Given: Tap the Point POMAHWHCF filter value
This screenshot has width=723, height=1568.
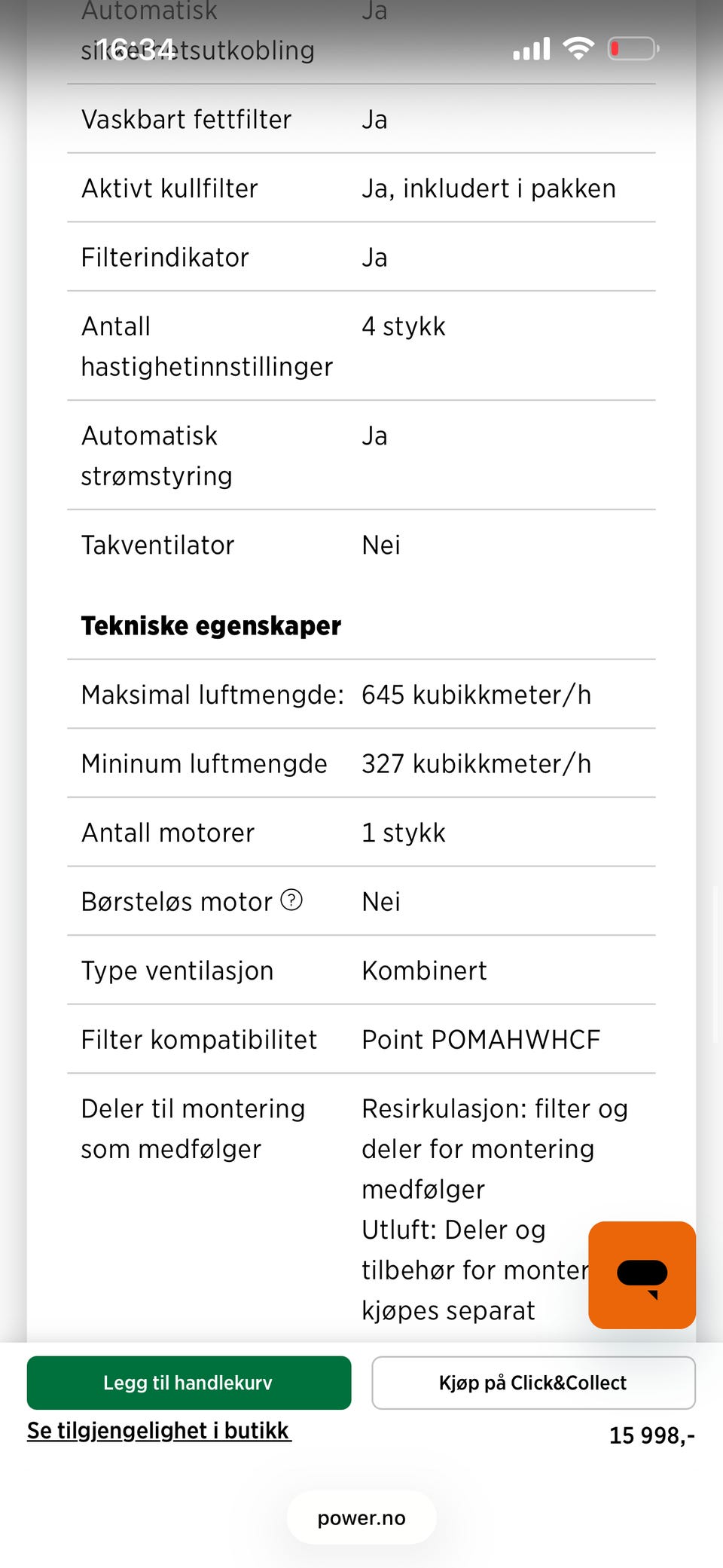Looking at the screenshot, I should click(481, 1040).
